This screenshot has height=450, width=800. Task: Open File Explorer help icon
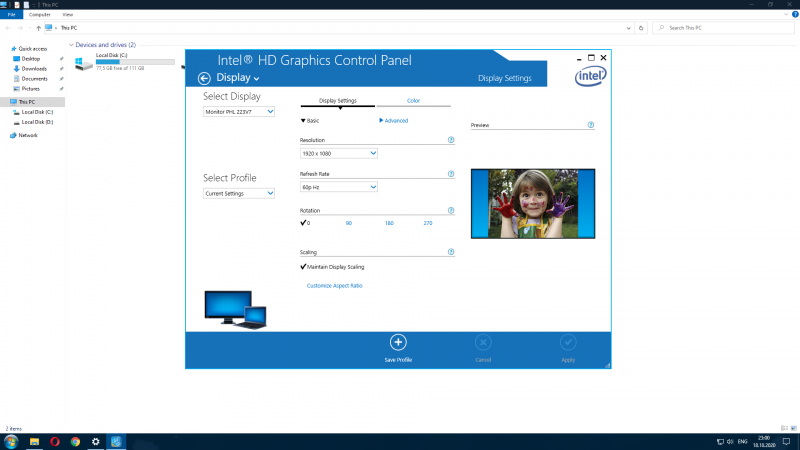pos(795,14)
